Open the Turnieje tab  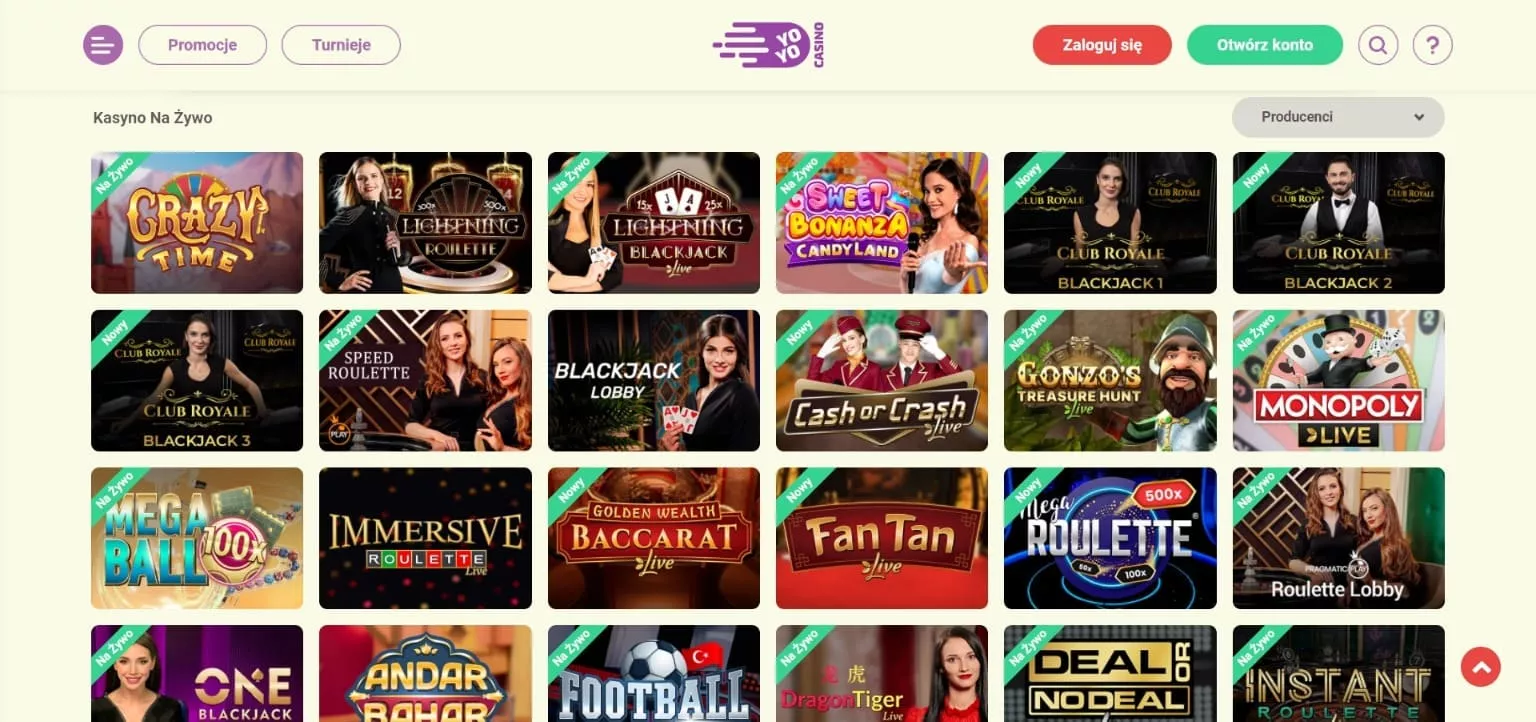click(341, 45)
